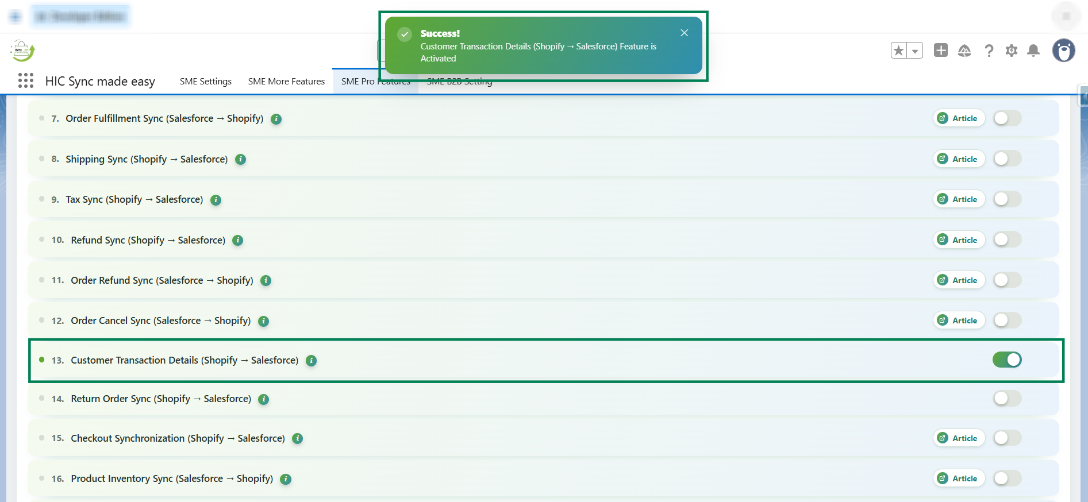
Task: Click info icon beside Order Fulfillment Sync
Action: tap(276, 119)
